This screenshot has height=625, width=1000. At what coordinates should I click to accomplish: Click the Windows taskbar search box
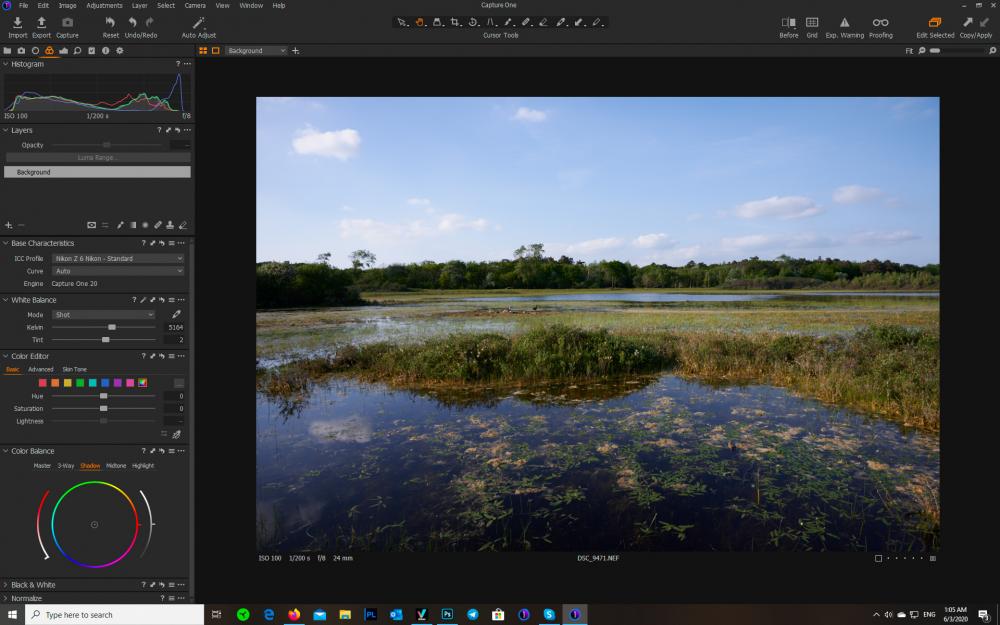(115, 615)
